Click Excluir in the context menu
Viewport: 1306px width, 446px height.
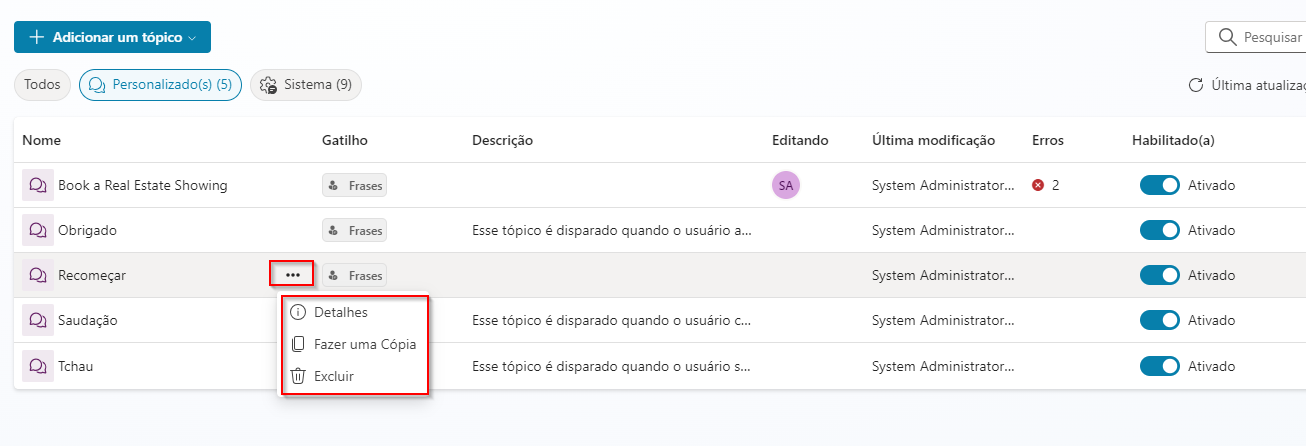tap(333, 376)
